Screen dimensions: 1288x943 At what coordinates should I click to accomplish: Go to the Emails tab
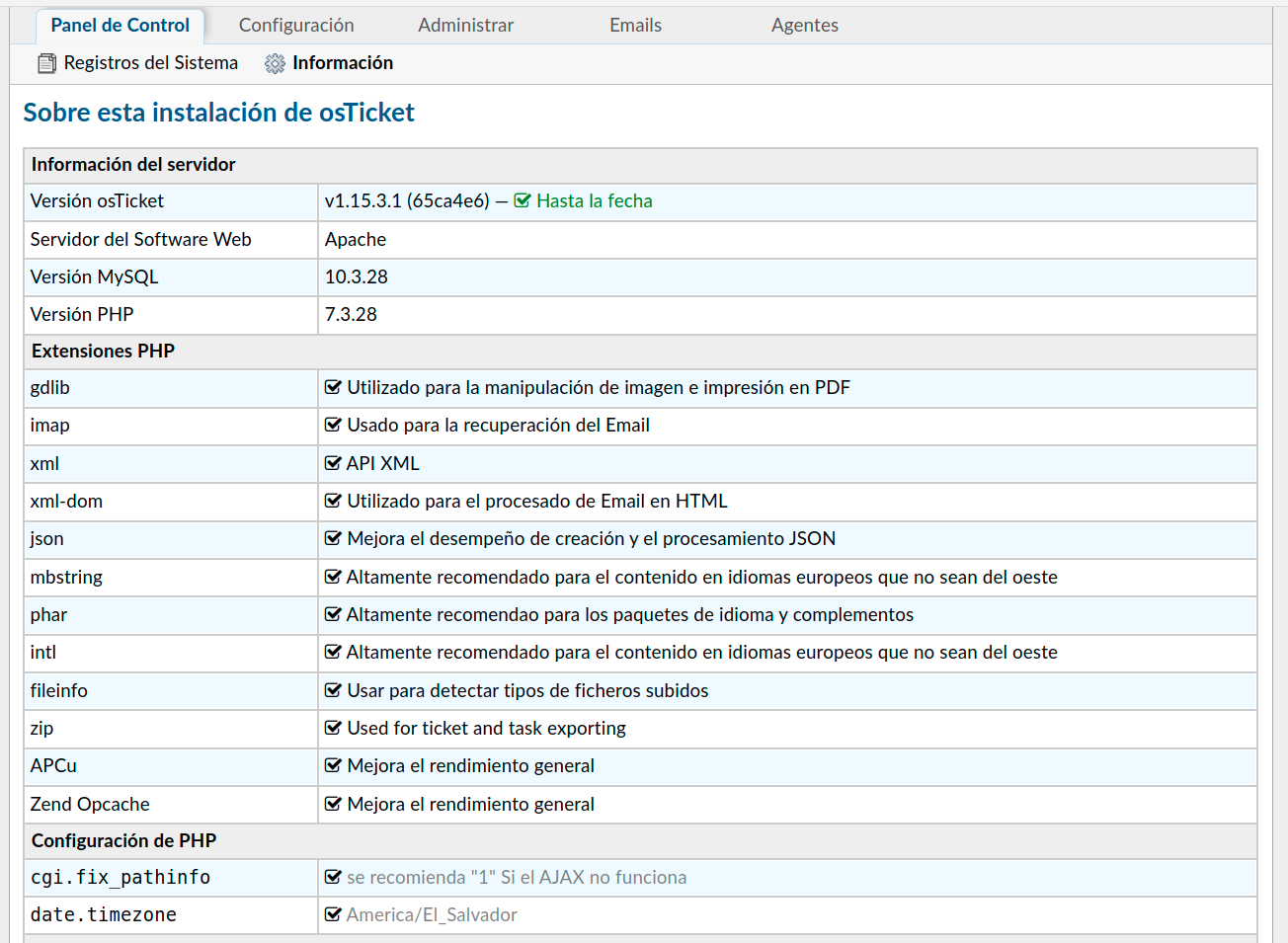[x=635, y=26]
